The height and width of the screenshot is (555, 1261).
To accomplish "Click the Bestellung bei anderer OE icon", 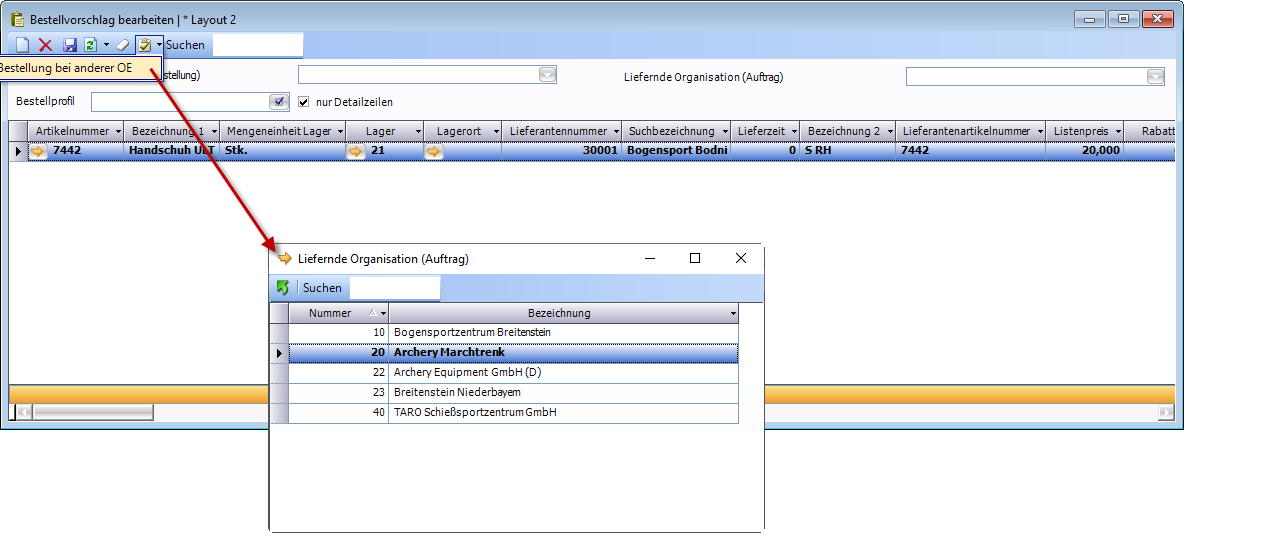I will [146, 45].
